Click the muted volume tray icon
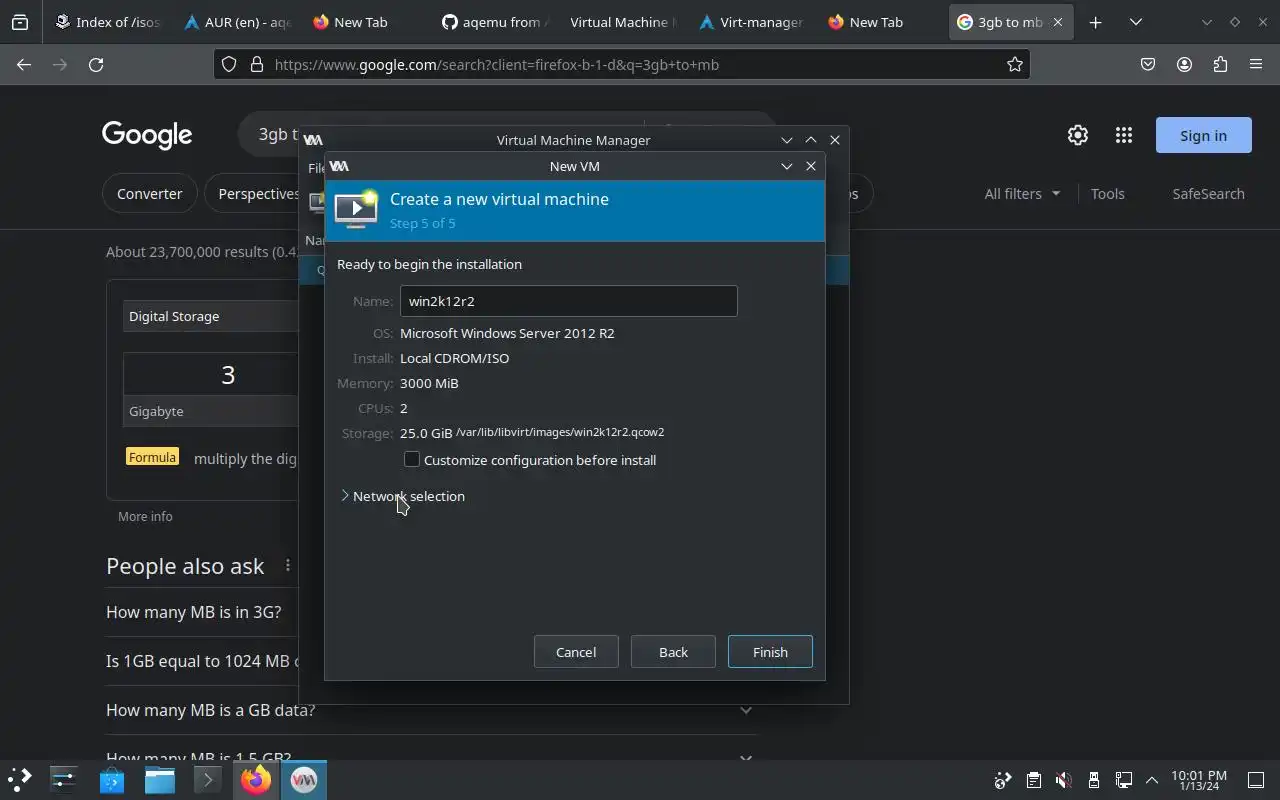Screen dimensions: 1280x800 point(1064,780)
